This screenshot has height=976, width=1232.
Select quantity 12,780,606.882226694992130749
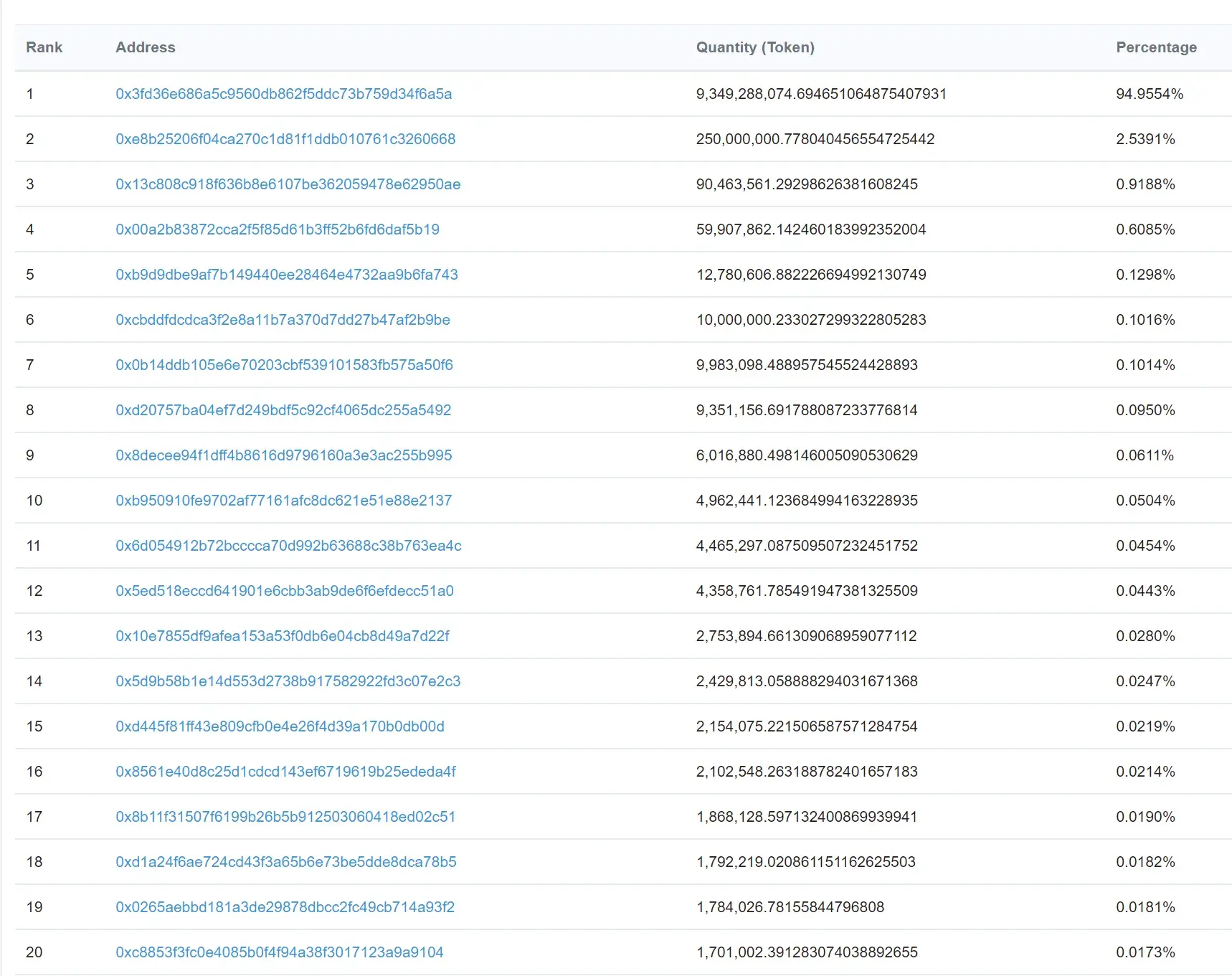click(811, 275)
